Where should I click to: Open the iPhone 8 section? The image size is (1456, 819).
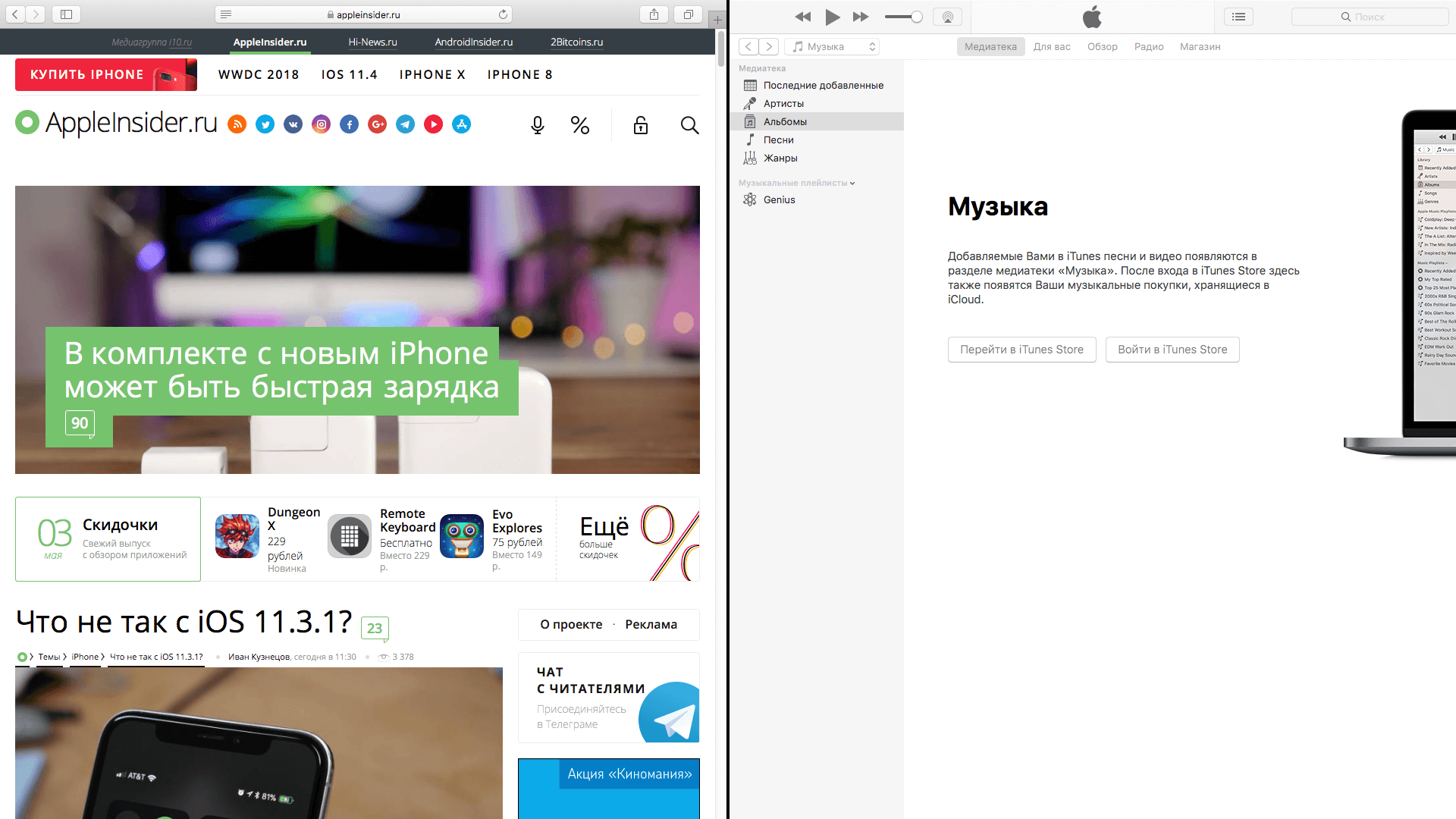click(520, 74)
